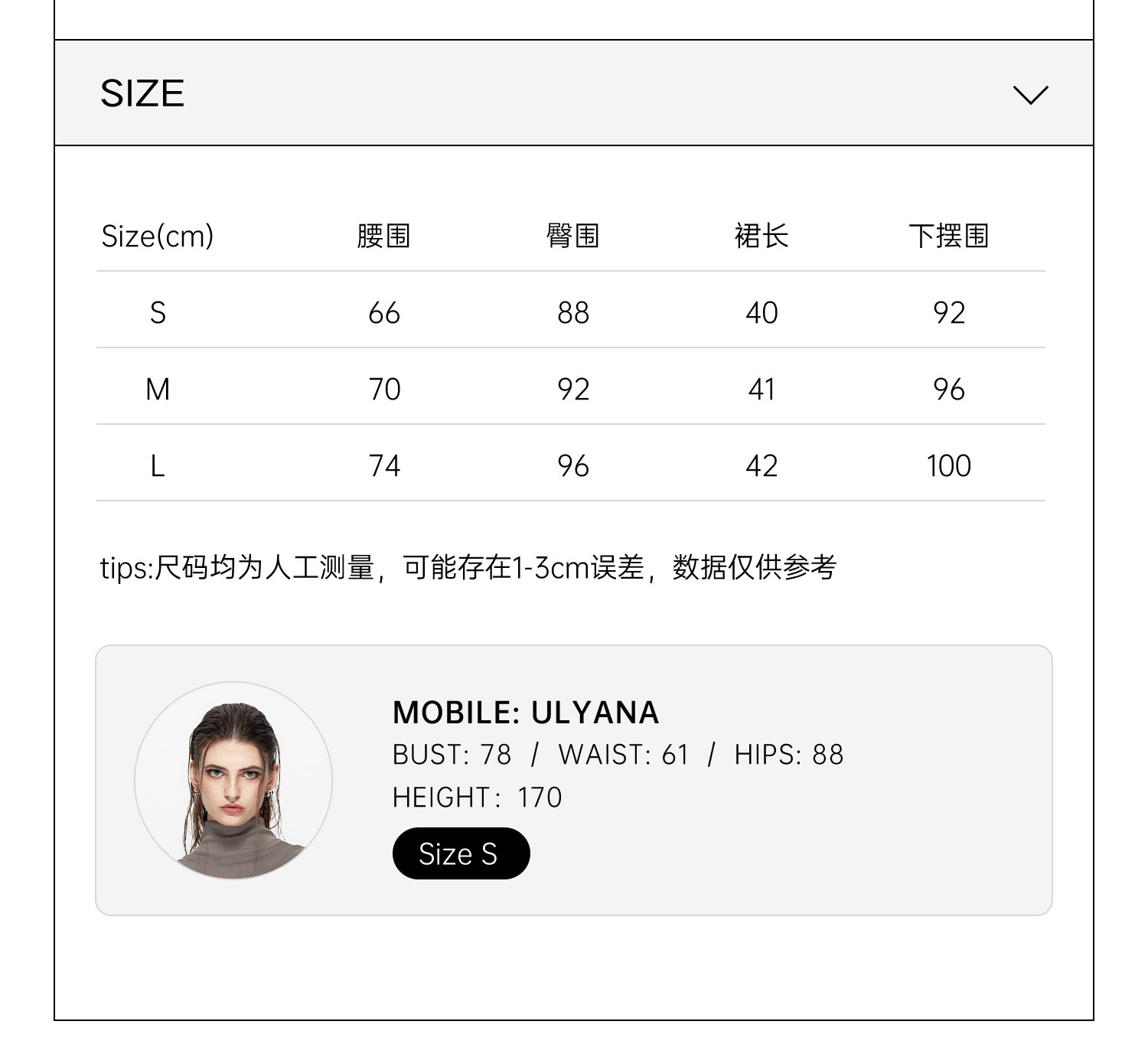Open model Ulyana's circular portrait photo
This screenshot has width=1148, height=1044.
233,780
